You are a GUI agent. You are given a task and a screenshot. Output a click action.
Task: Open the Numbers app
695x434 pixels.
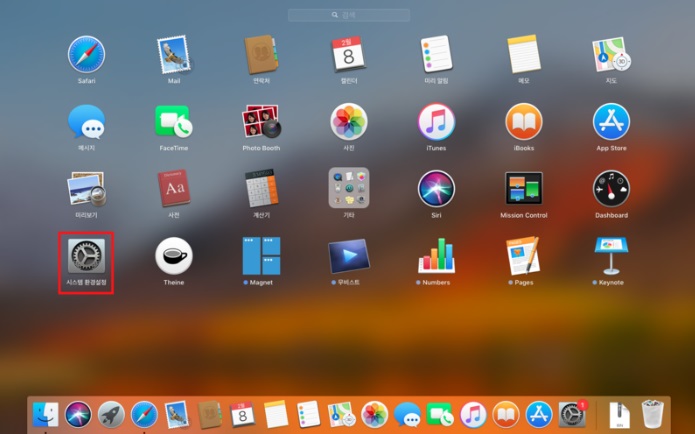pos(436,256)
